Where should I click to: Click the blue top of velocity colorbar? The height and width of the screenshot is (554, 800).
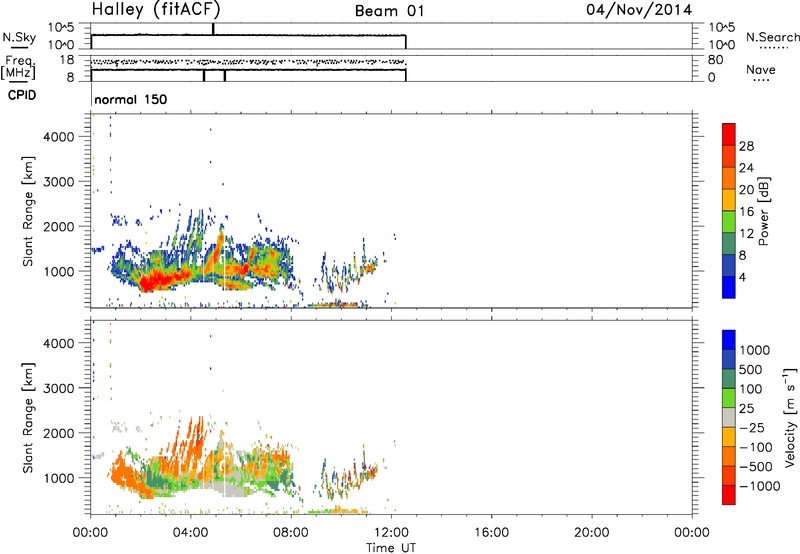point(729,340)
